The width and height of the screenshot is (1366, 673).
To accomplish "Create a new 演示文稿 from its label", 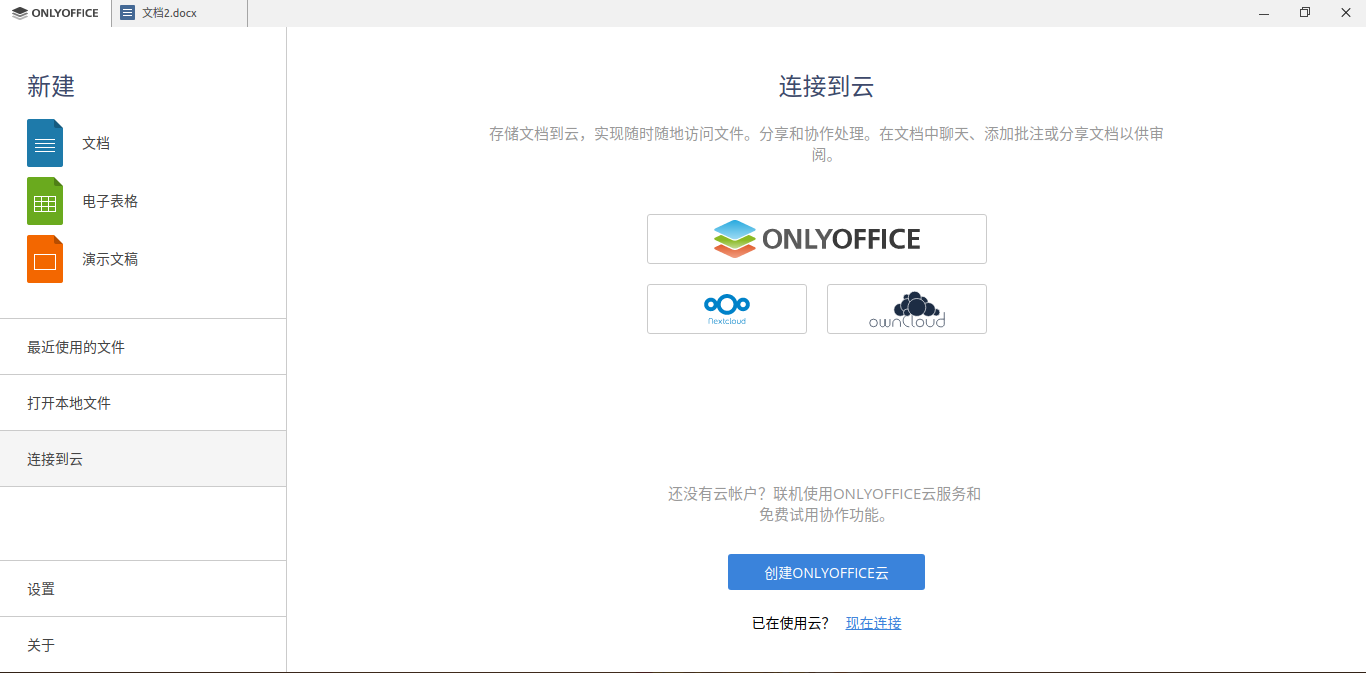I will tap(110, 259).
